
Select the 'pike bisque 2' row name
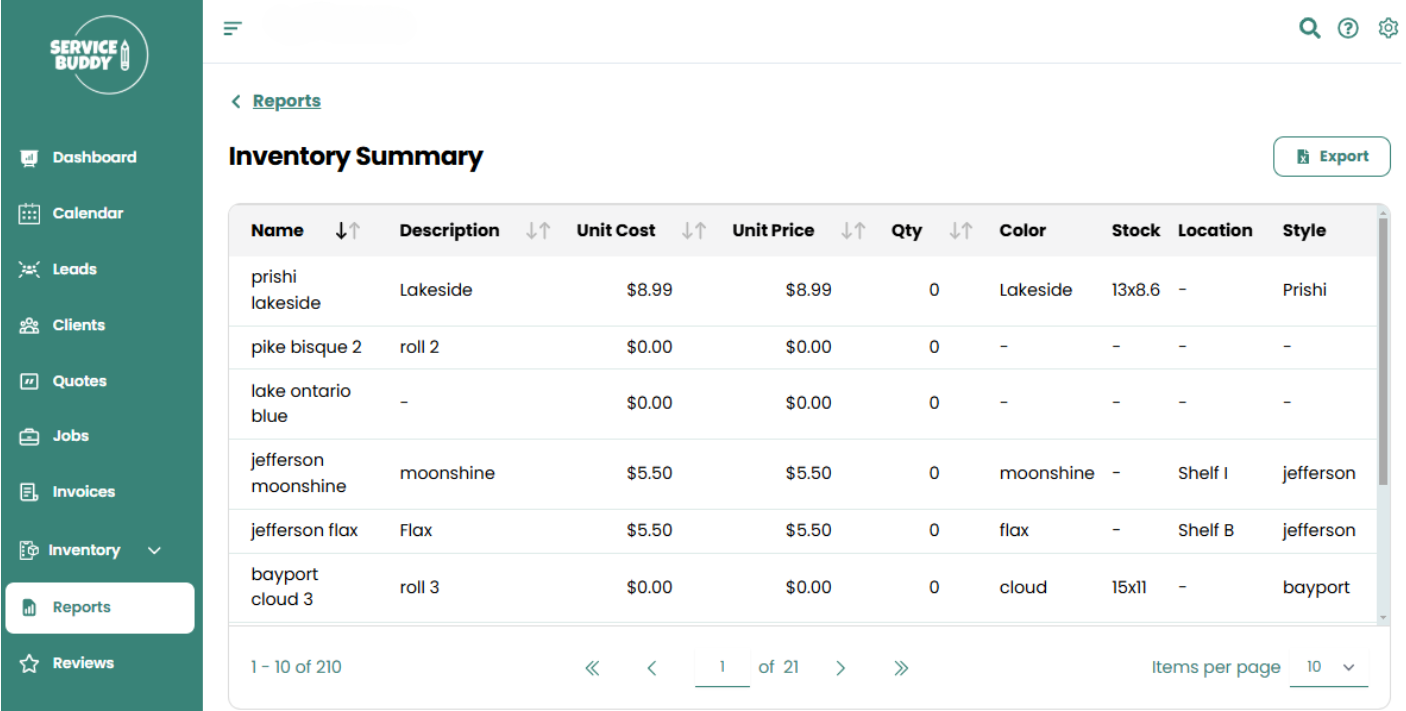[307, 348]
